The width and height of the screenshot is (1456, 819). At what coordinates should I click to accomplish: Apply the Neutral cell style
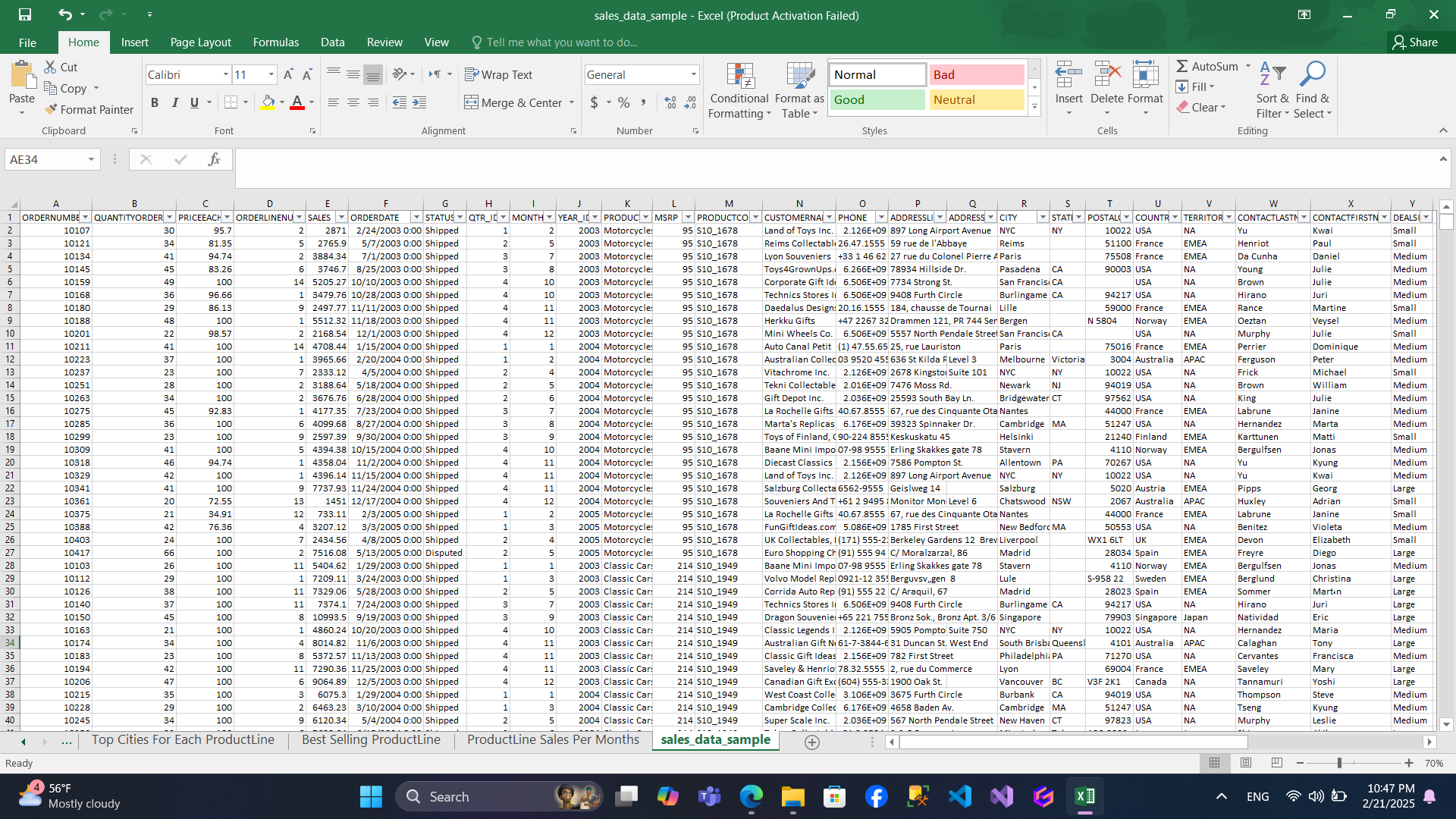click(x=977, y=99)
